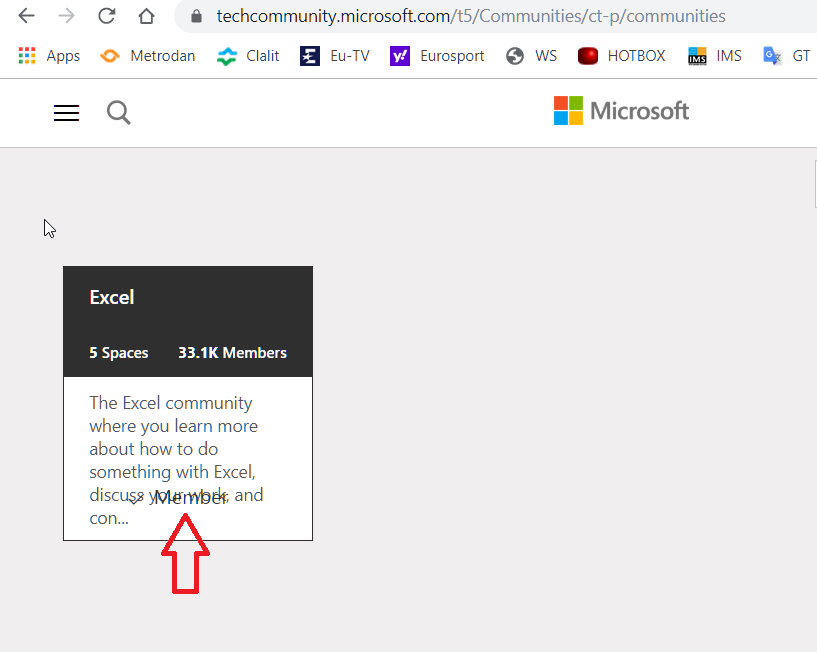This screenshot has width=817, height=652.
Task: Open the browser home page icon
Action: tap(146, 15)
